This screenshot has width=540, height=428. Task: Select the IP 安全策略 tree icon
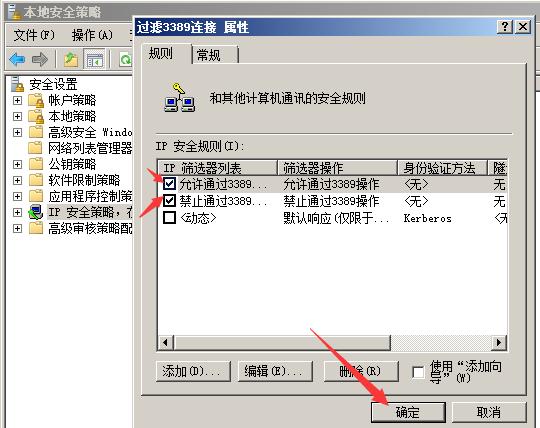coord(35,212)
